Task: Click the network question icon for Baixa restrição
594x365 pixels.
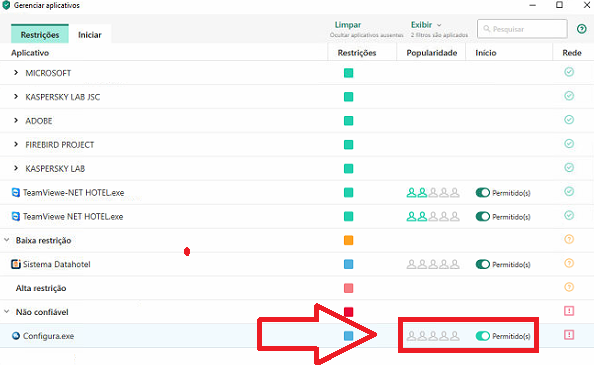Action: 569,239
